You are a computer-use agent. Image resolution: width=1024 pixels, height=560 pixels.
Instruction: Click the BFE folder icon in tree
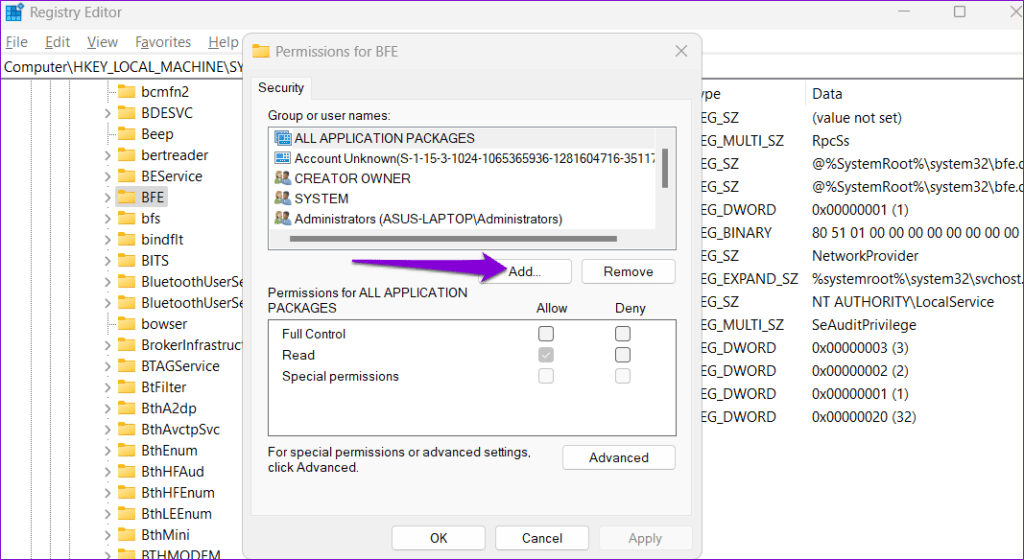[126, 197]
